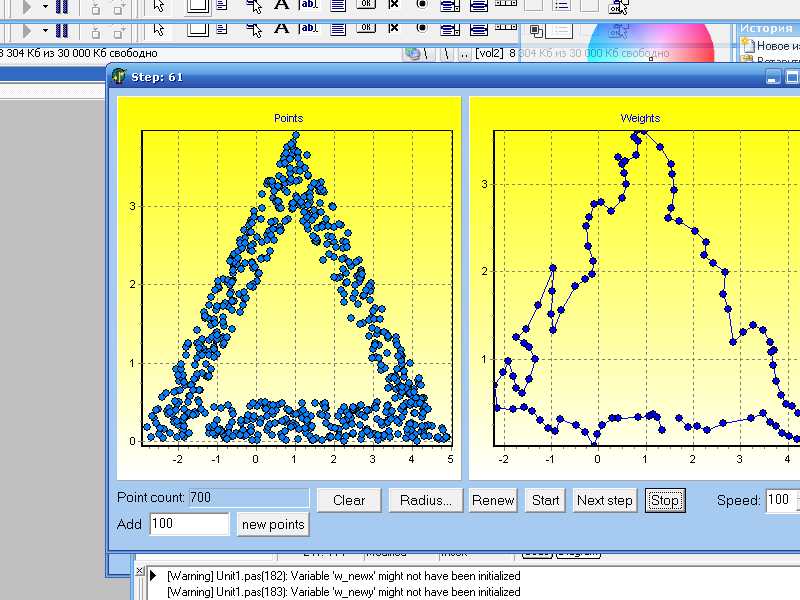The image size is (800, 600).
Task: Click inside the Speed value field
Action: click(778, 500)
